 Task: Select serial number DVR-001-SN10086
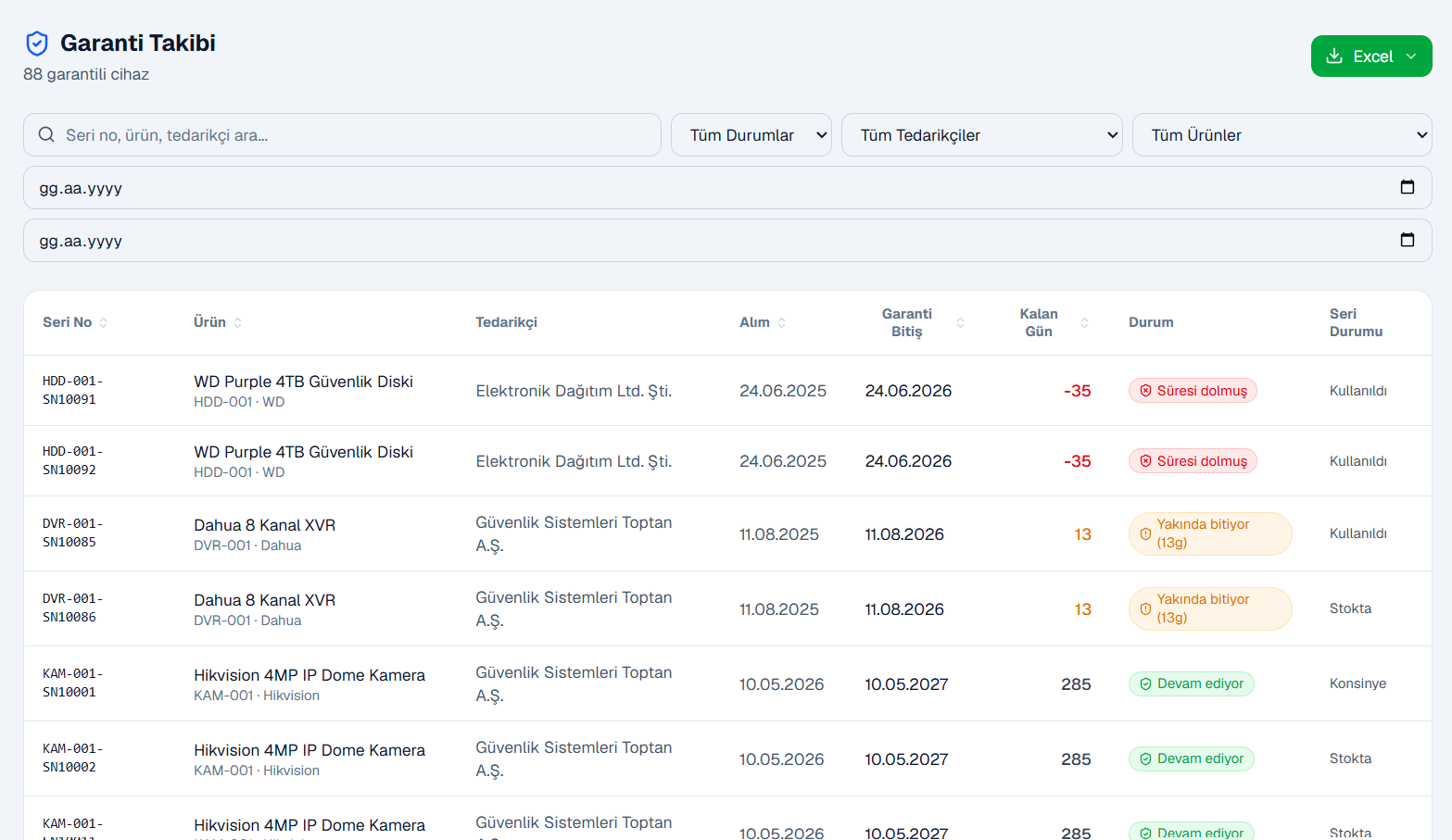click(73, 608)
